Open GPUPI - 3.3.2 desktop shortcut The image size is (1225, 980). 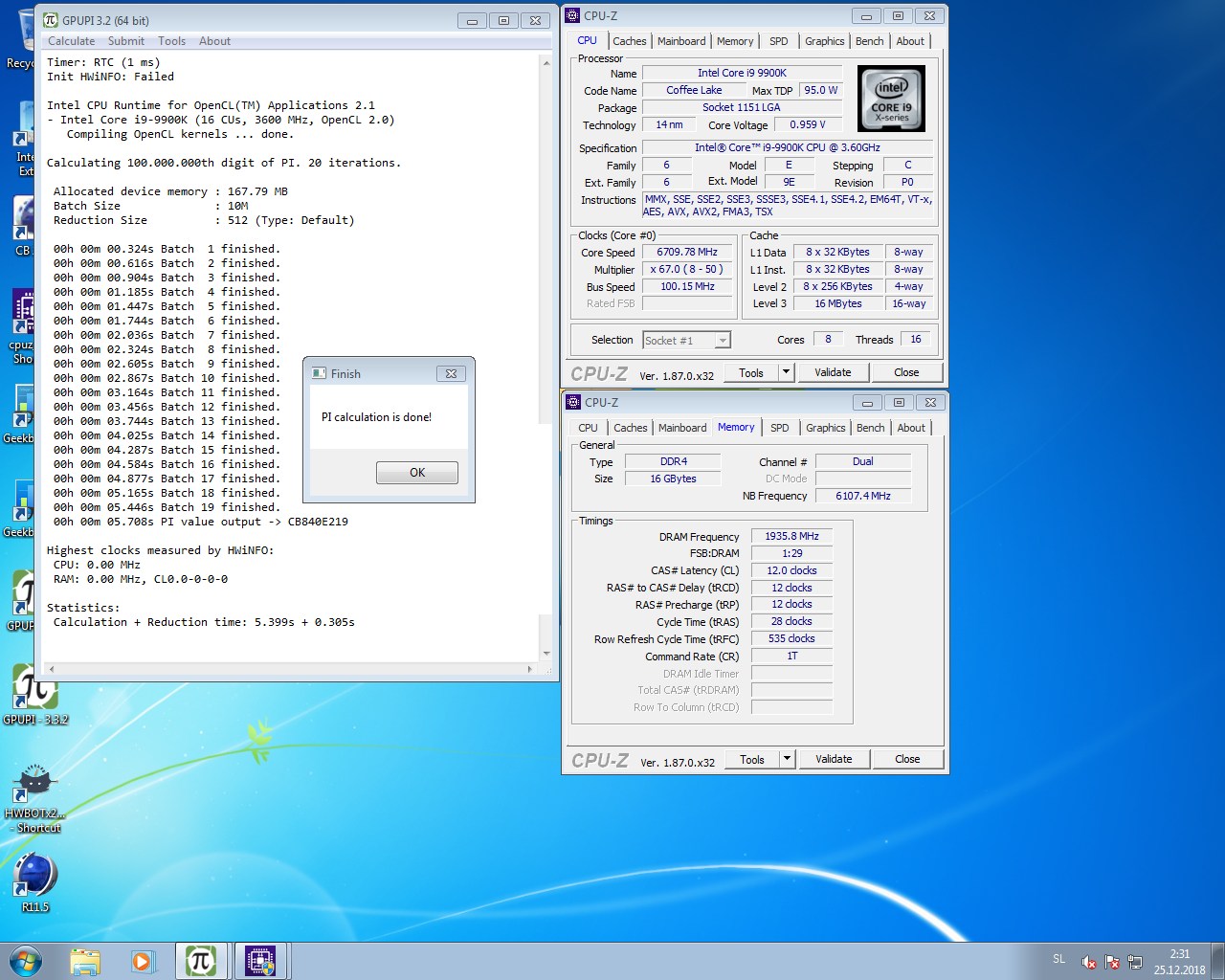pos(35,695)
